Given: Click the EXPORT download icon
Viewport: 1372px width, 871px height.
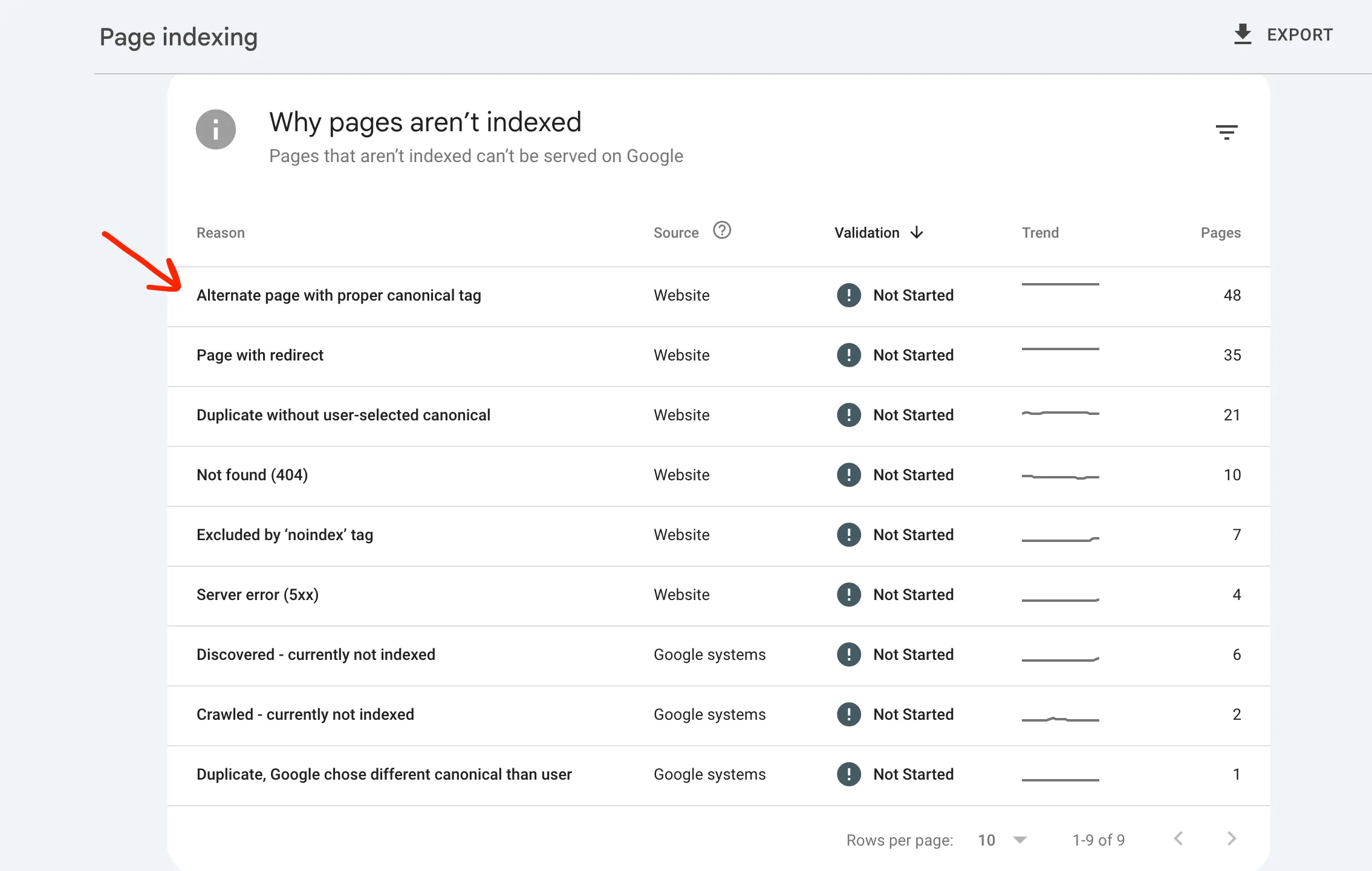Looking at the screenshot, I should [x=1243, y=34].
